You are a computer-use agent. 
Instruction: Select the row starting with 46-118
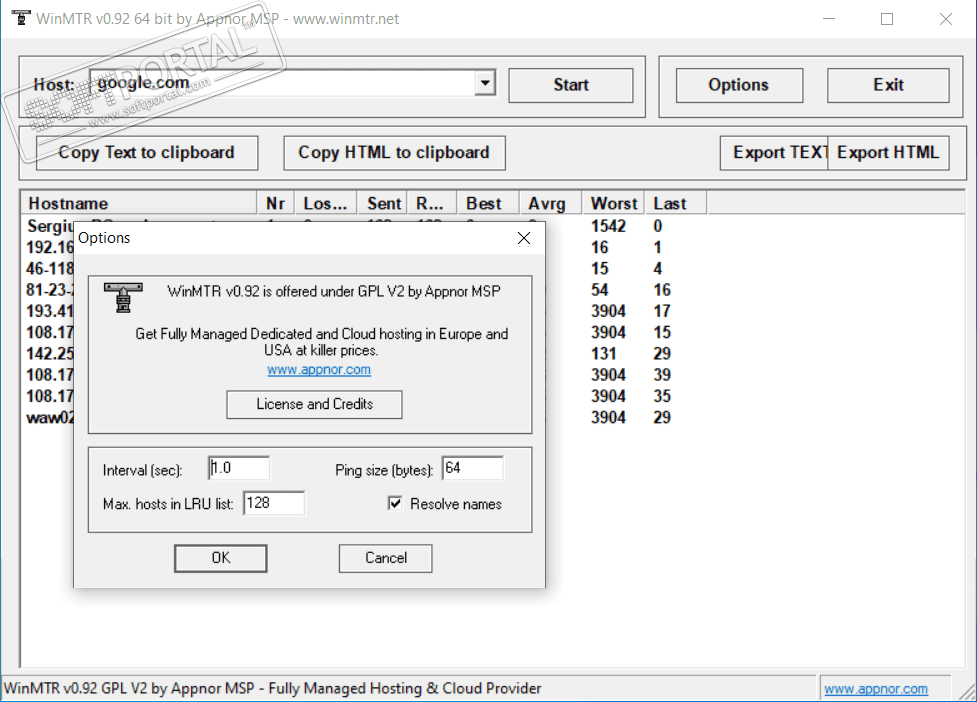coord(49,268)
